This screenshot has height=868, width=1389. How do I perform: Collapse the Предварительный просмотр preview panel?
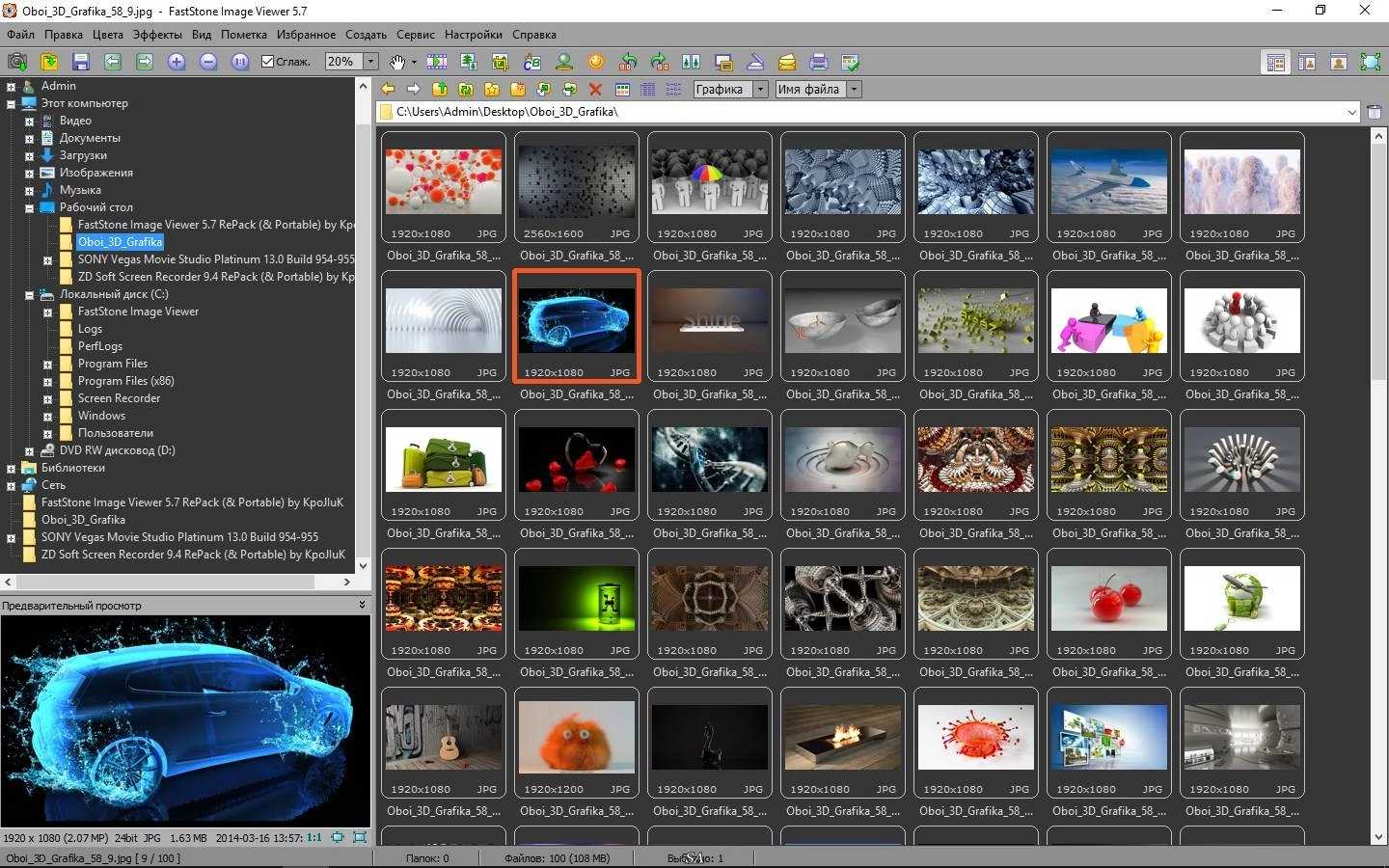tap(362, 606)
